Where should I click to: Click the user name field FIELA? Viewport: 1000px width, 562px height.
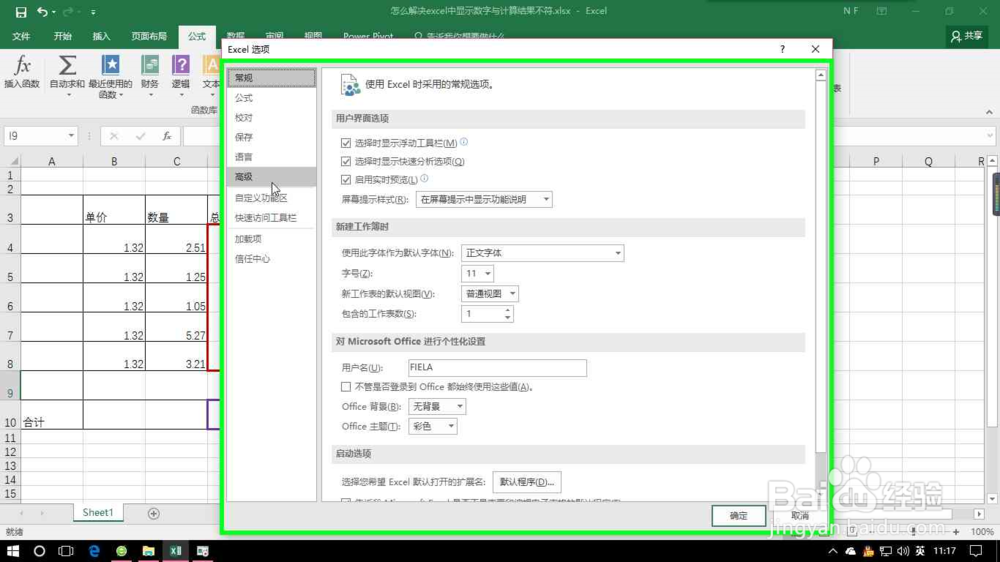497,367
